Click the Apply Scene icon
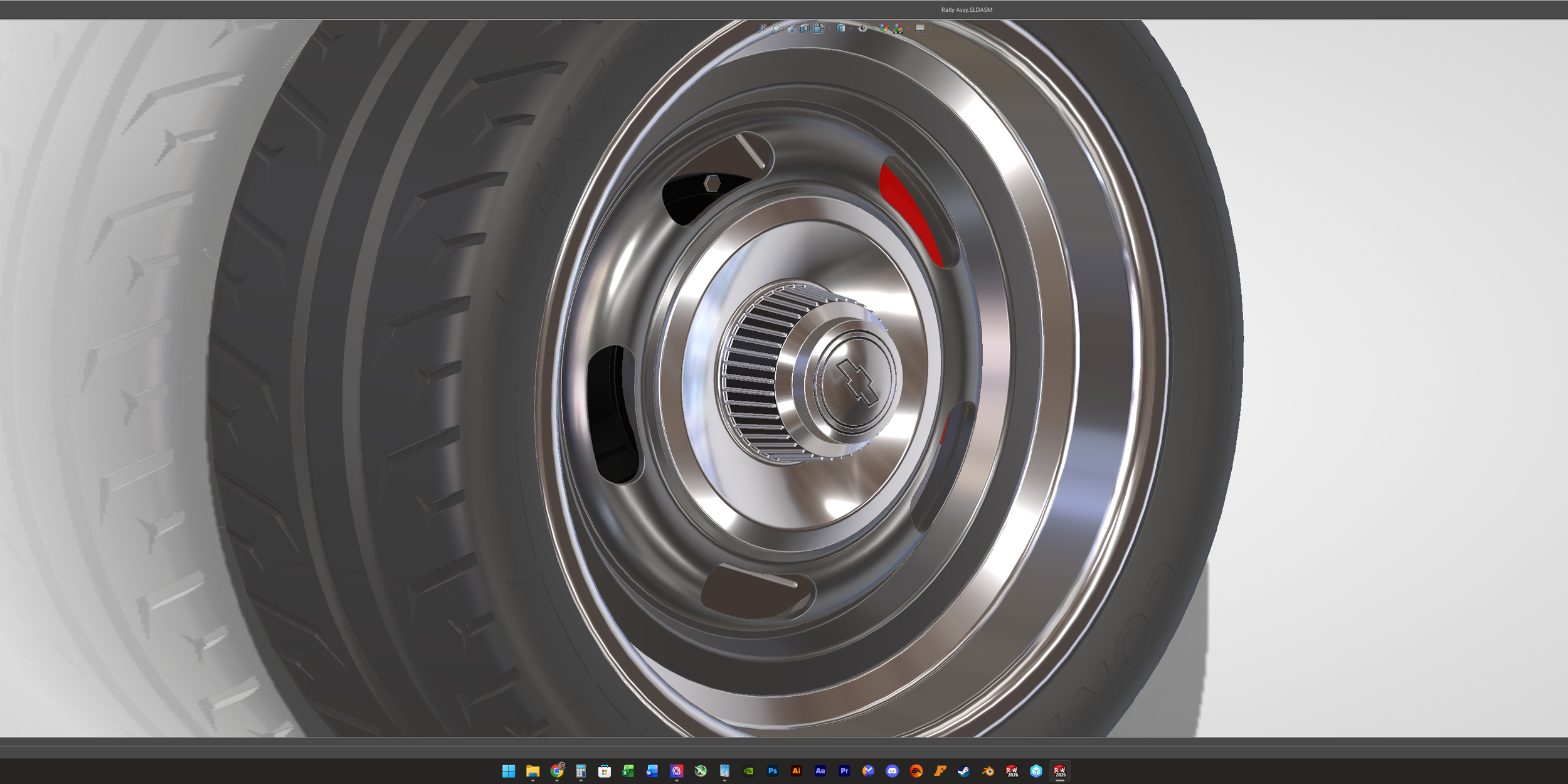This screenshot has width=1568, height=784. [898, 28]
